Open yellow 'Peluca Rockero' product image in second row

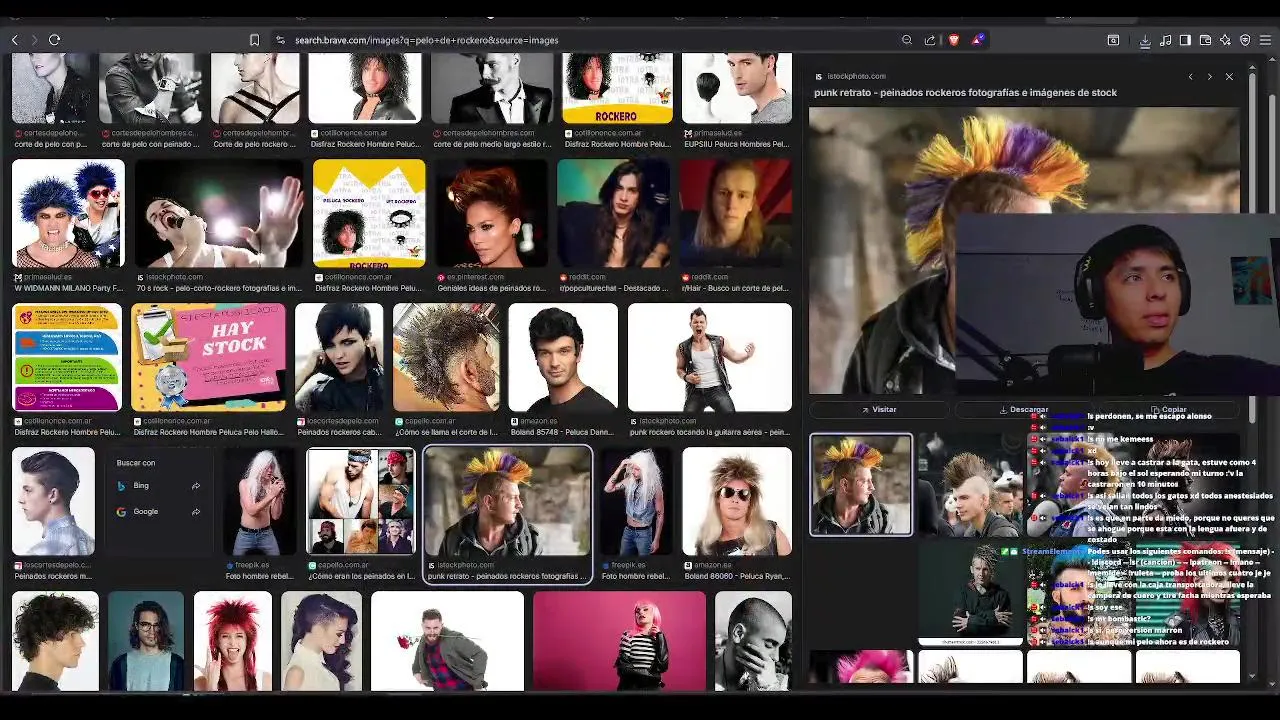coord(369,213)
